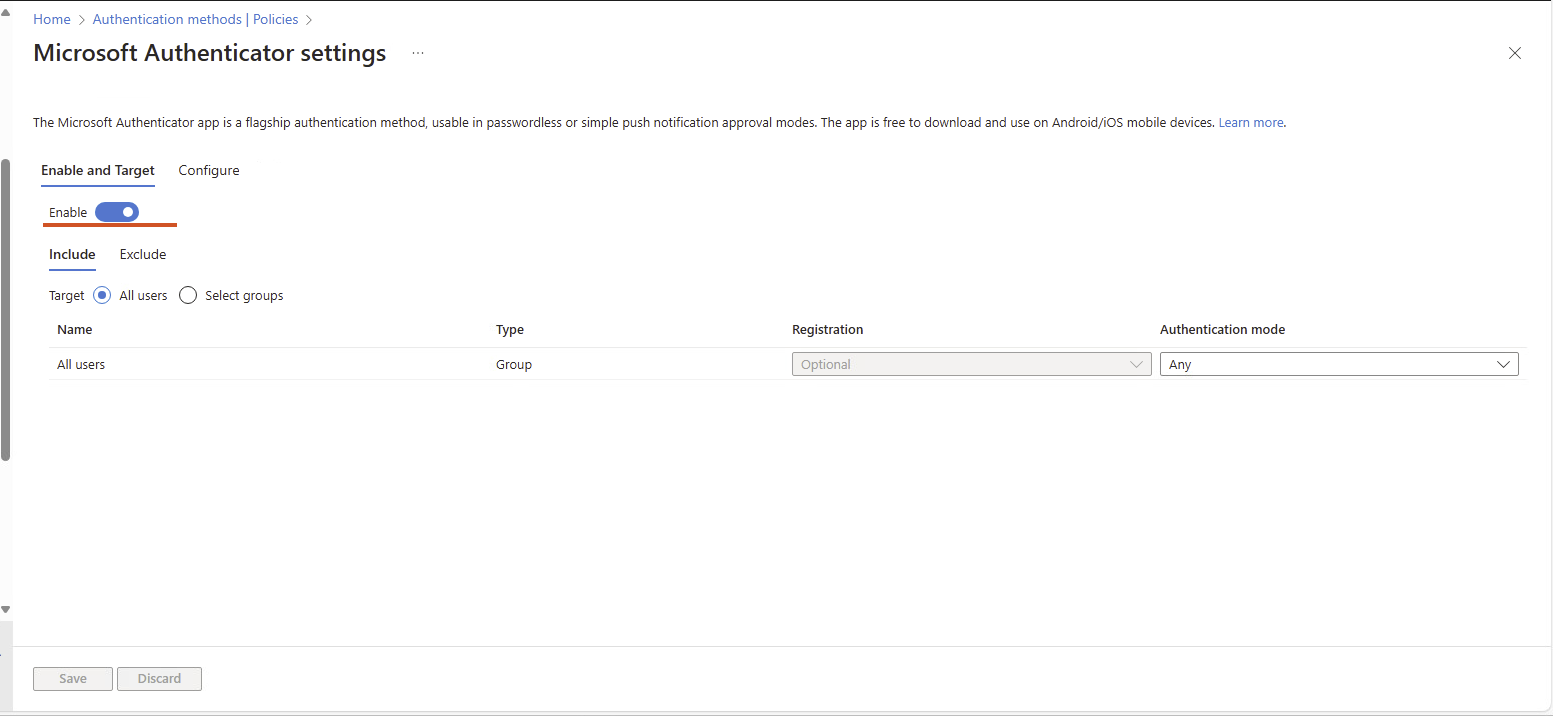The height and width of the screenshot is (716, 1553).
Task: Switch to the Configure tab
Action: (x=209, y=170)
